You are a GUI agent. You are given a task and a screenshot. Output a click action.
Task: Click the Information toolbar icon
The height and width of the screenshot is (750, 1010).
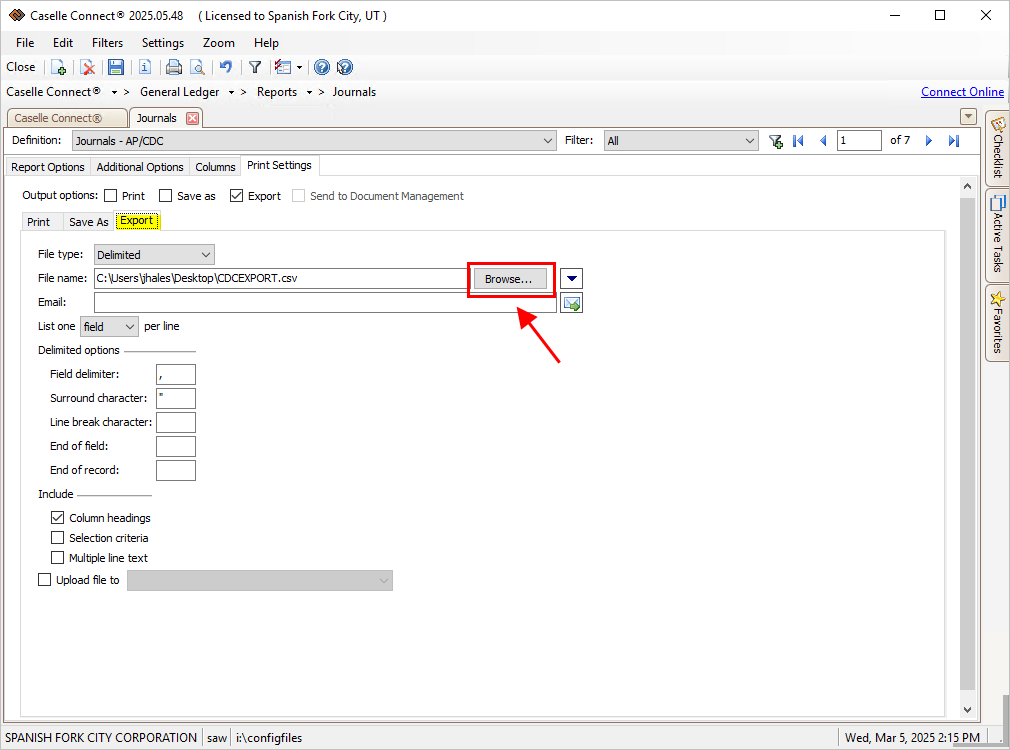[x=145, y=67]
